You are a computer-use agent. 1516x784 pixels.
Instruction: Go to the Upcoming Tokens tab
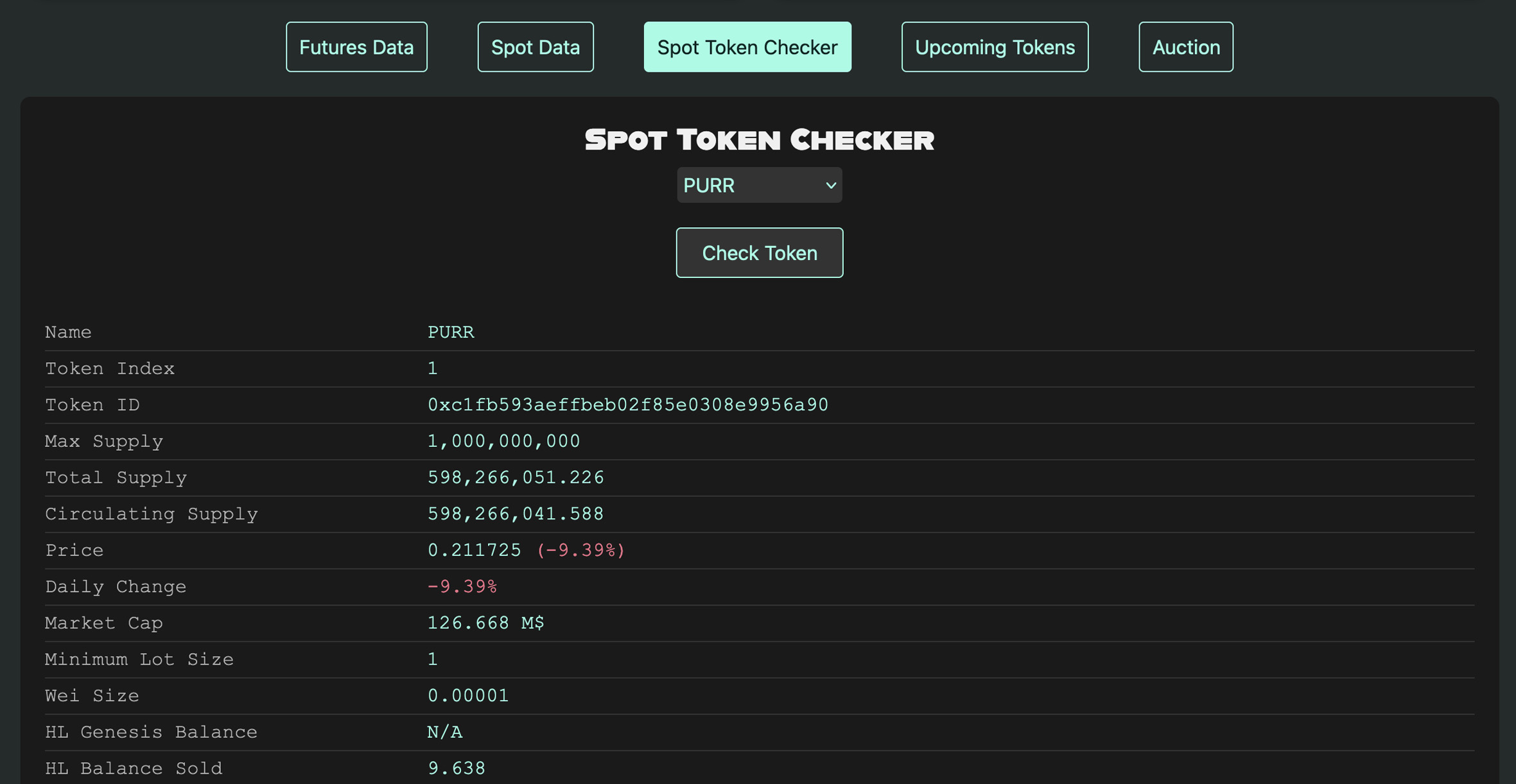coord(994,47)
